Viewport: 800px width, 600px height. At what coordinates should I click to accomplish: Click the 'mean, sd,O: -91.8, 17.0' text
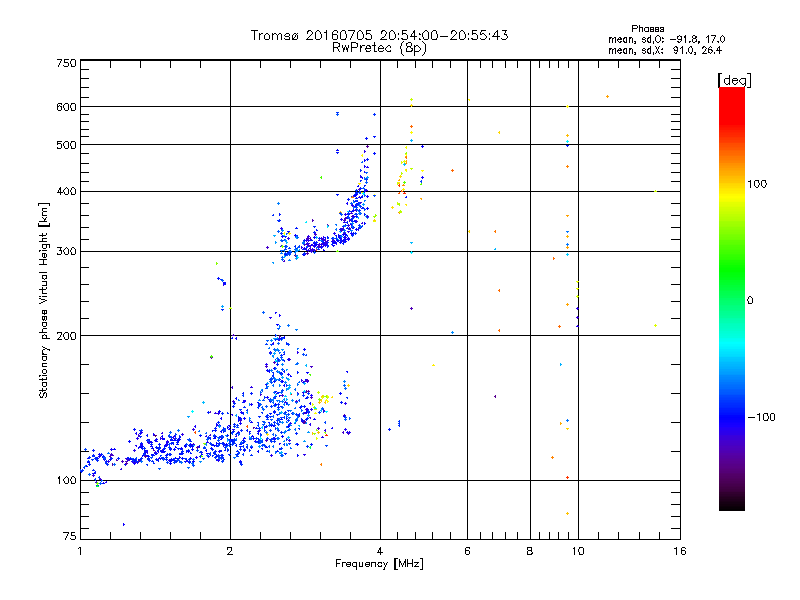click(666, 39)
